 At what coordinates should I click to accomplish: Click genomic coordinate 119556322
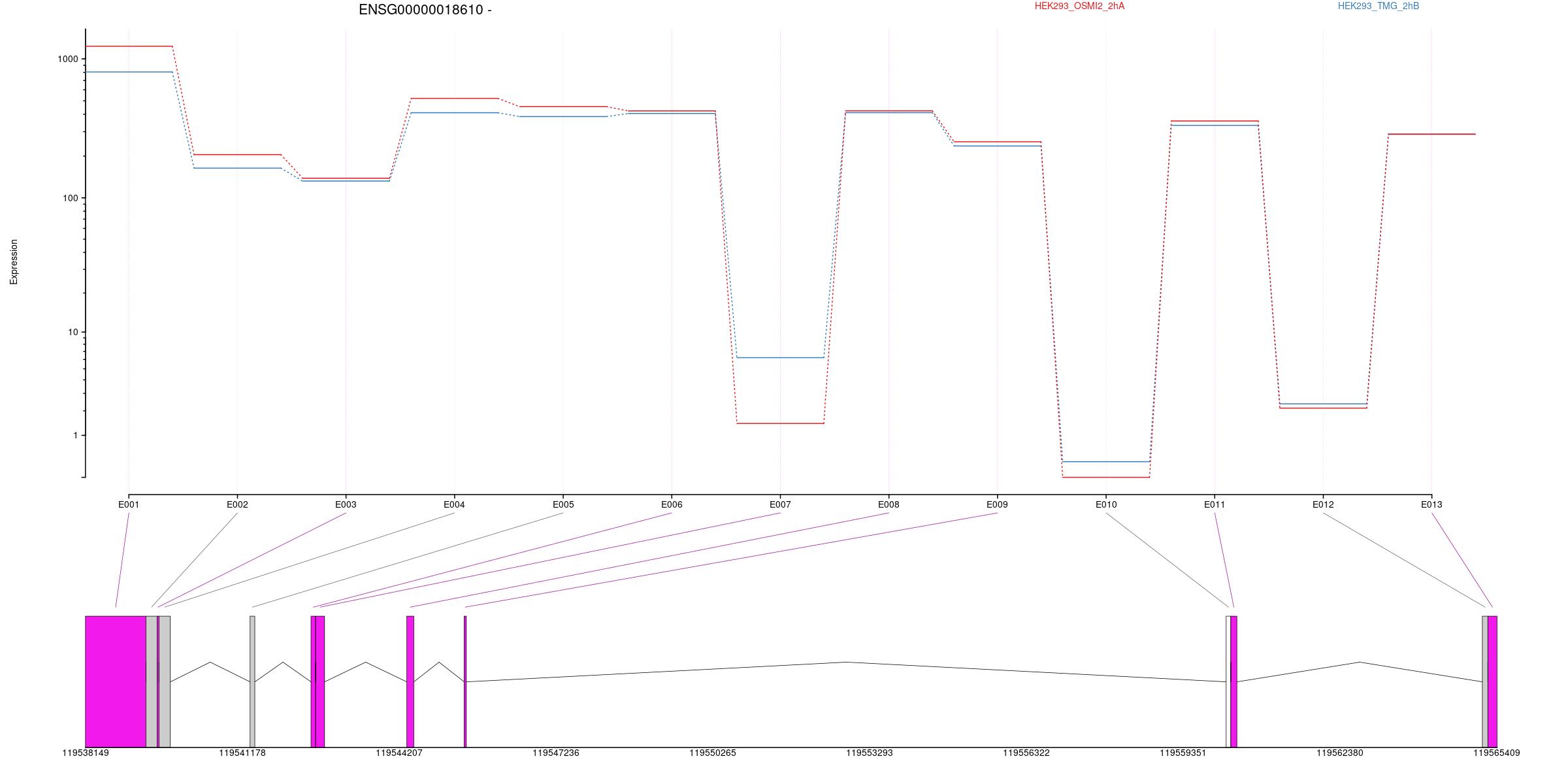click(x=1026, y=753)
